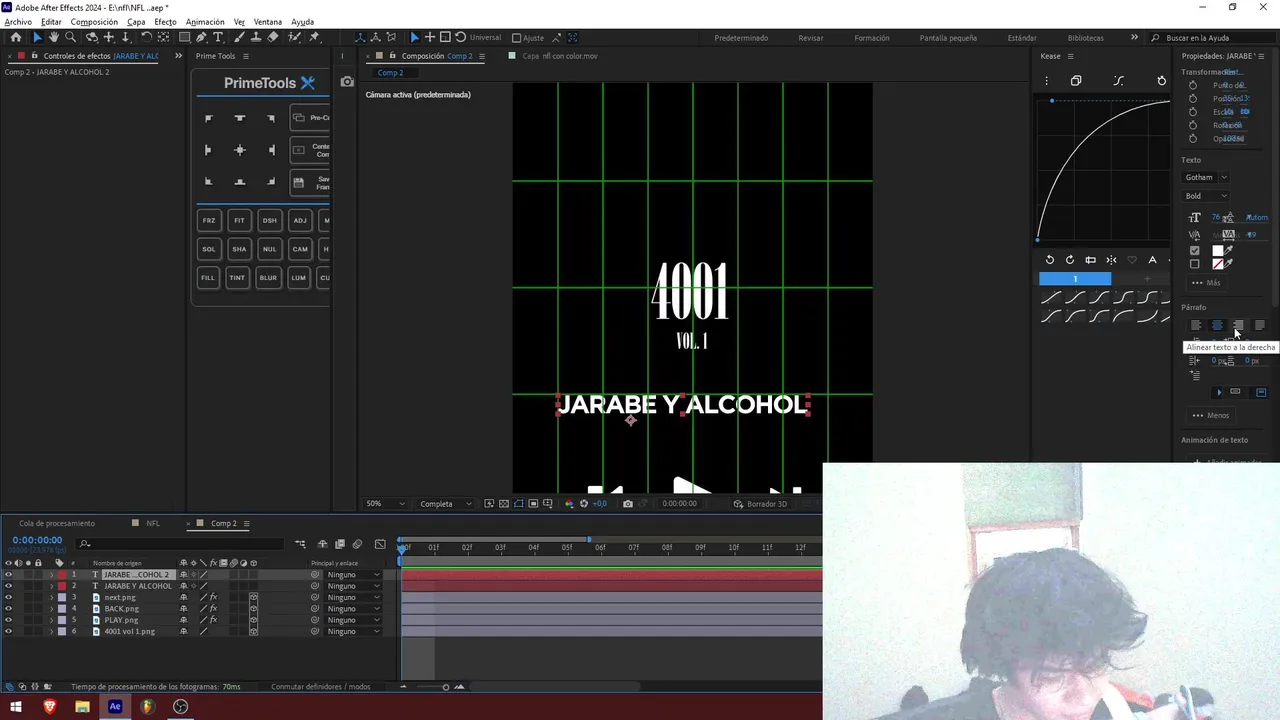Toggle the text fill color checkbox
Viewport: 1280px width, 720px height.
click(x=1194, y=250)
